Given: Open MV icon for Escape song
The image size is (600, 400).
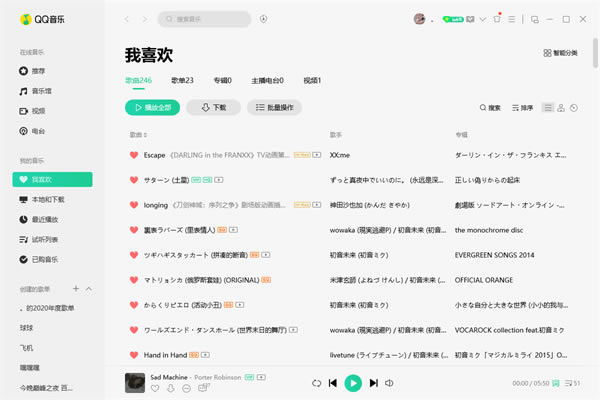Looking at the screenshot, I should click(x=317, y=155).
